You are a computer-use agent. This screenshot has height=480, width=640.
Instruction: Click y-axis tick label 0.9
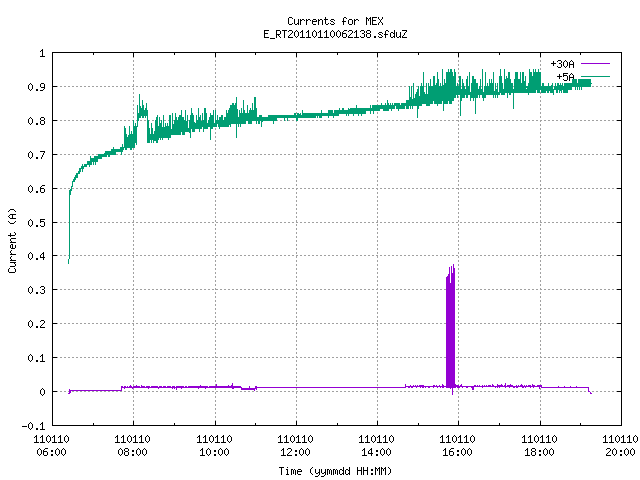36,87
